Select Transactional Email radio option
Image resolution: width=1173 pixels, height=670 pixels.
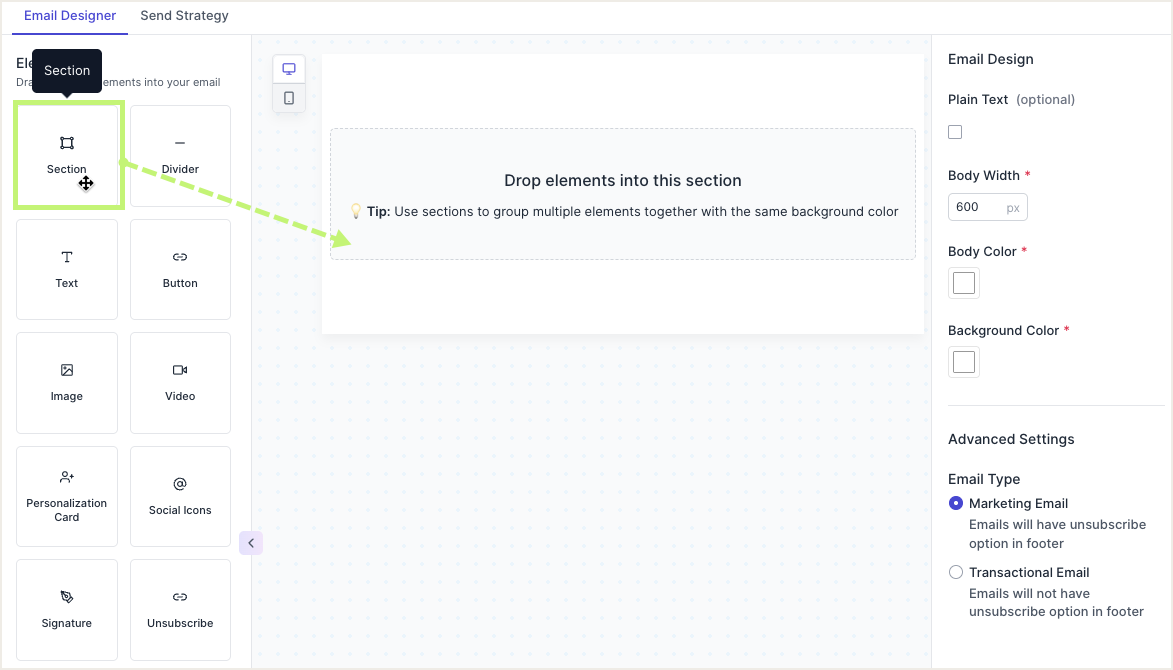click(x=956, y=572)
